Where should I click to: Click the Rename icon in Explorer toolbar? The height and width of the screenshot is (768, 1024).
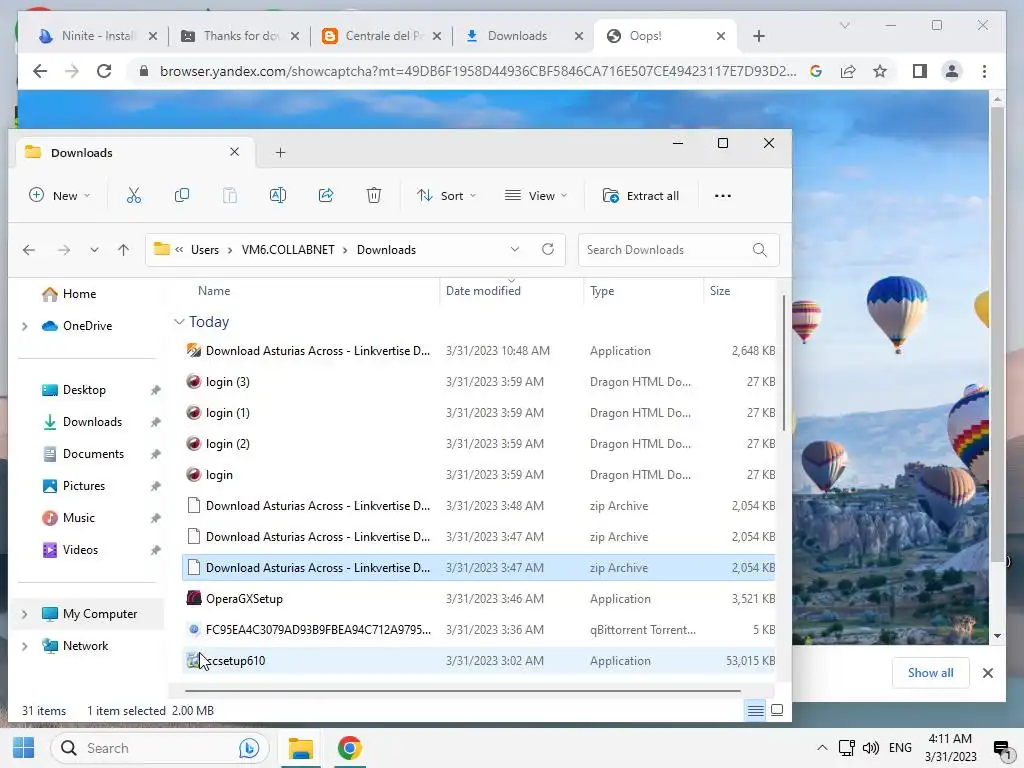pos(278,195)
